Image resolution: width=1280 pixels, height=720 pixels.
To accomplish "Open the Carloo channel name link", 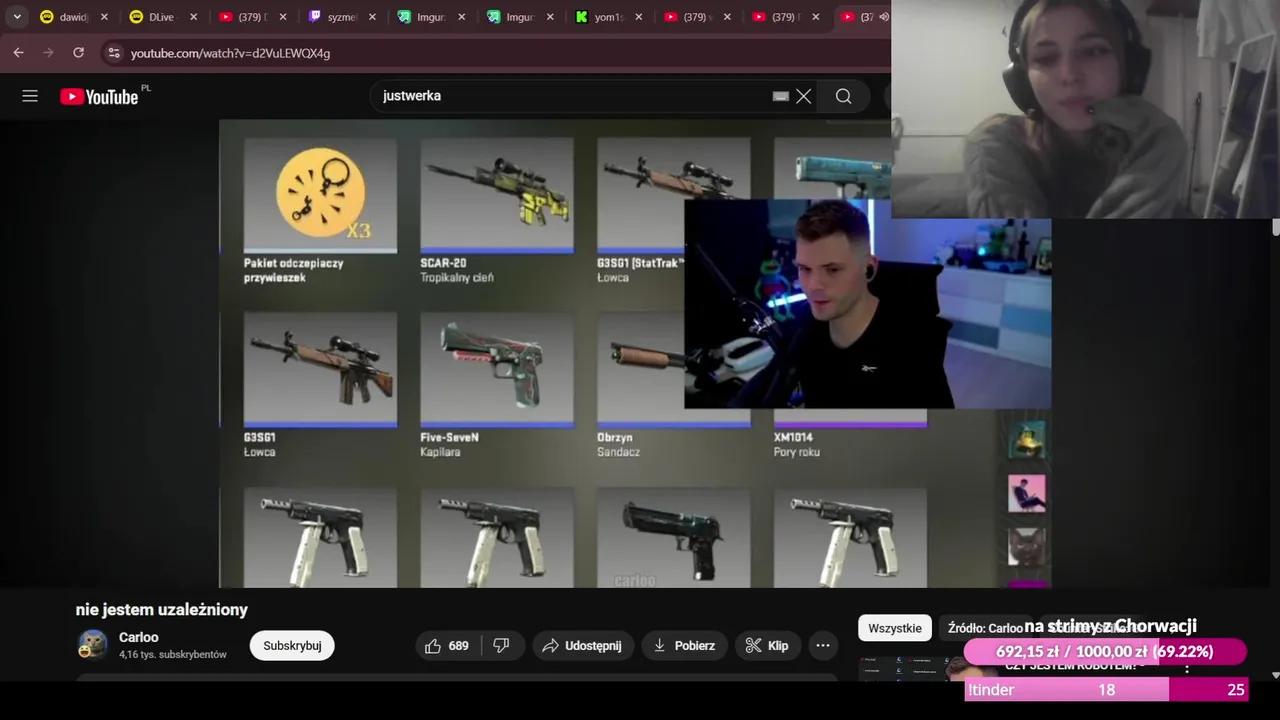I will [x=139, y=637].
